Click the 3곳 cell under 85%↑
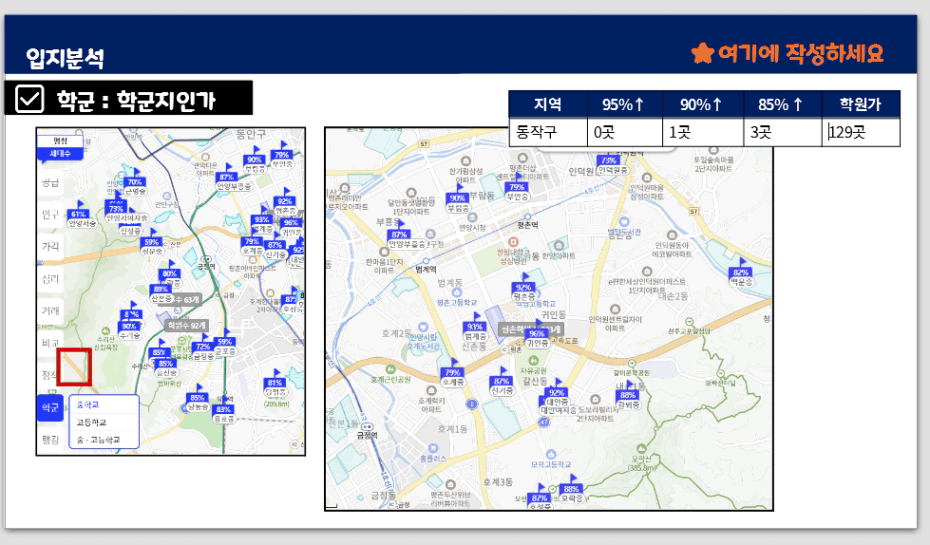Viewport: 930px width, 545px height. tap(783, 132)
